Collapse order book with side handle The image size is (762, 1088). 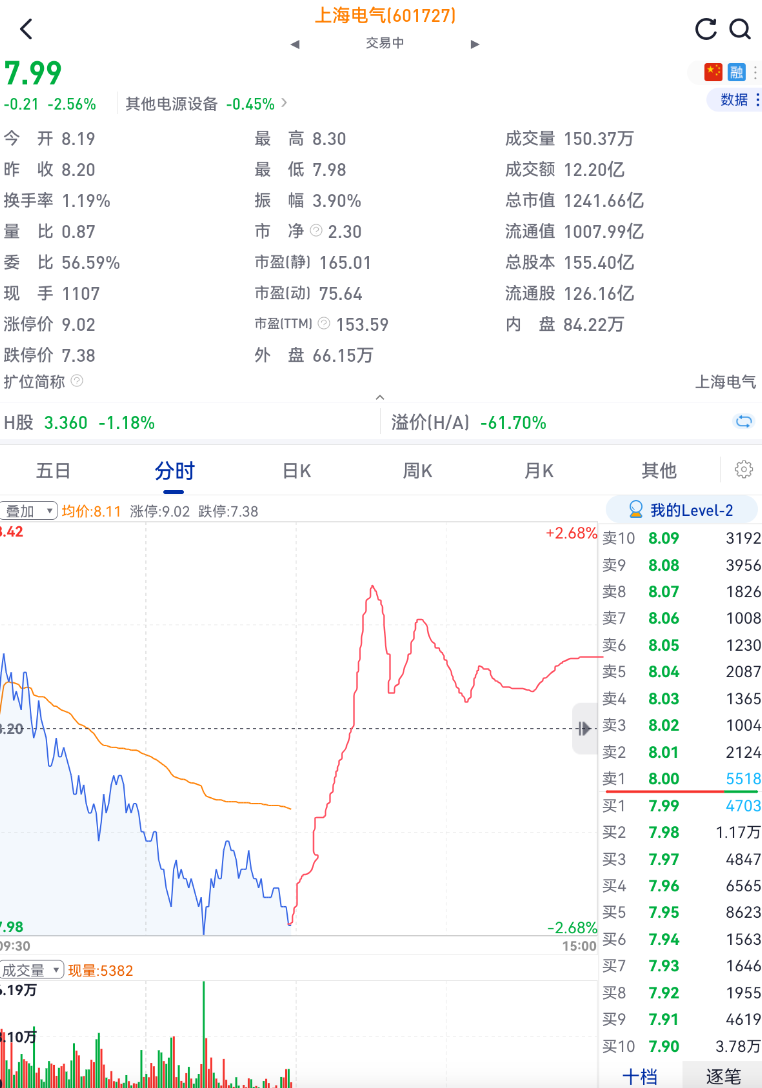coord(584,729)
